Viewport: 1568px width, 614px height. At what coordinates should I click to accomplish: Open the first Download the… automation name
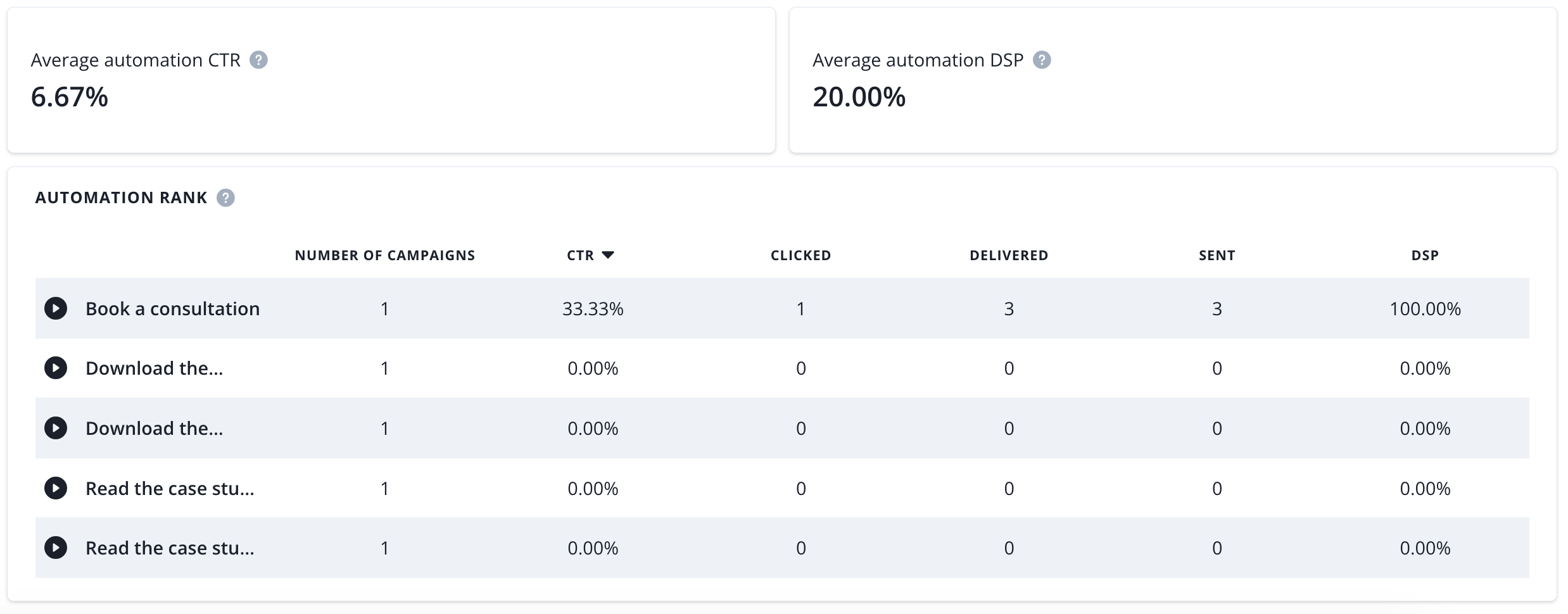click(x=154, y=368)
